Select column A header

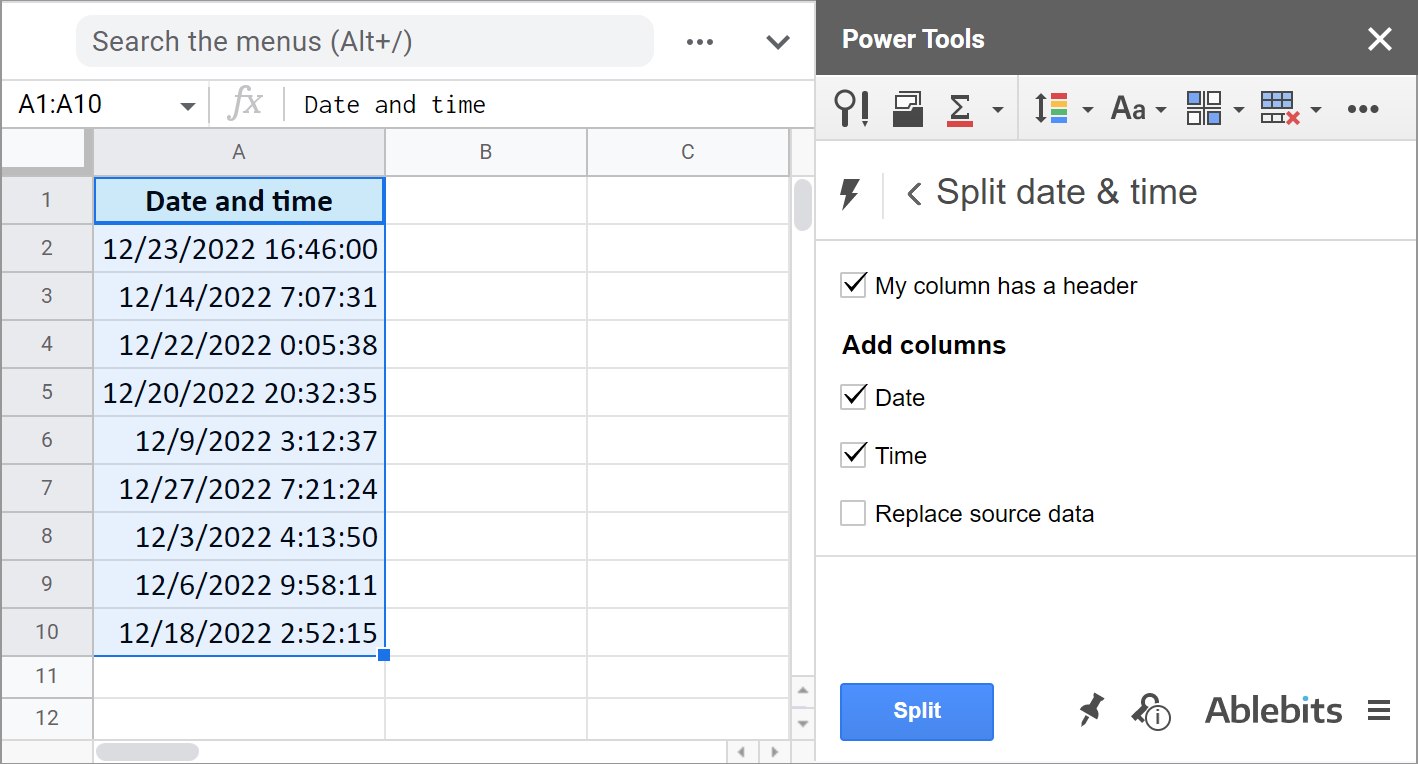tap(239, 152)
